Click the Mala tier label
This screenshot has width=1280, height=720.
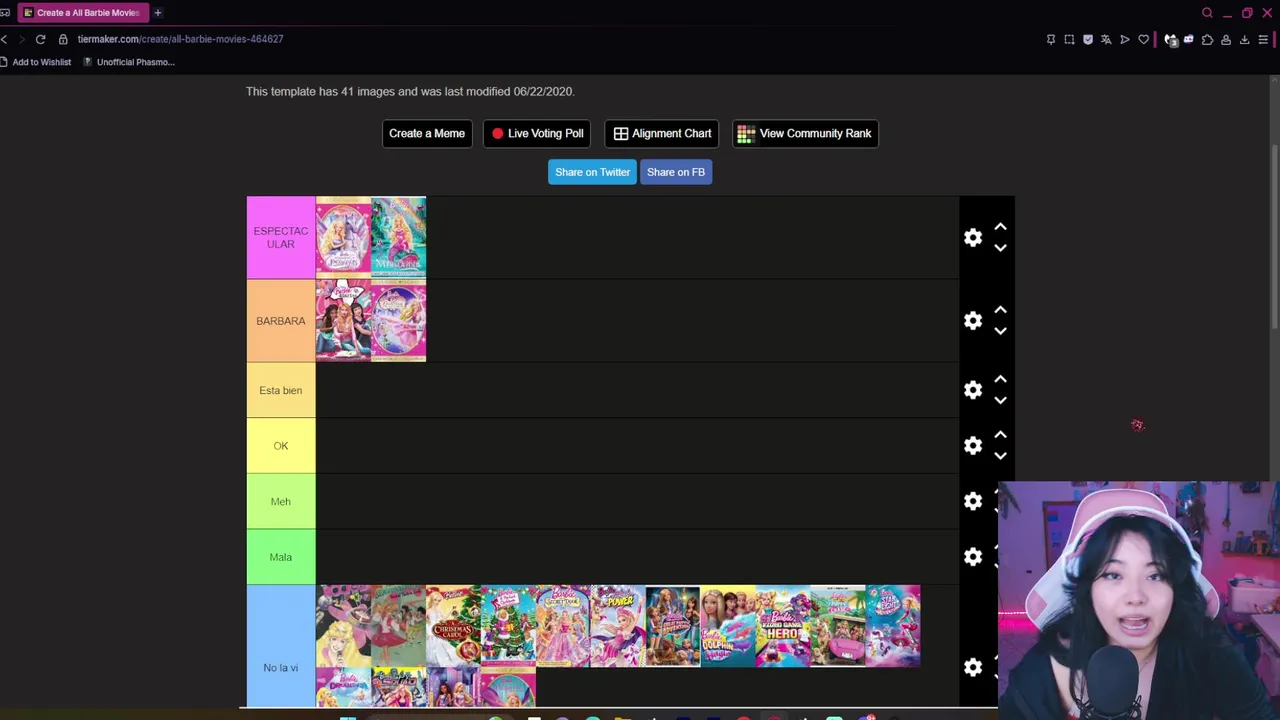(281, 557)
